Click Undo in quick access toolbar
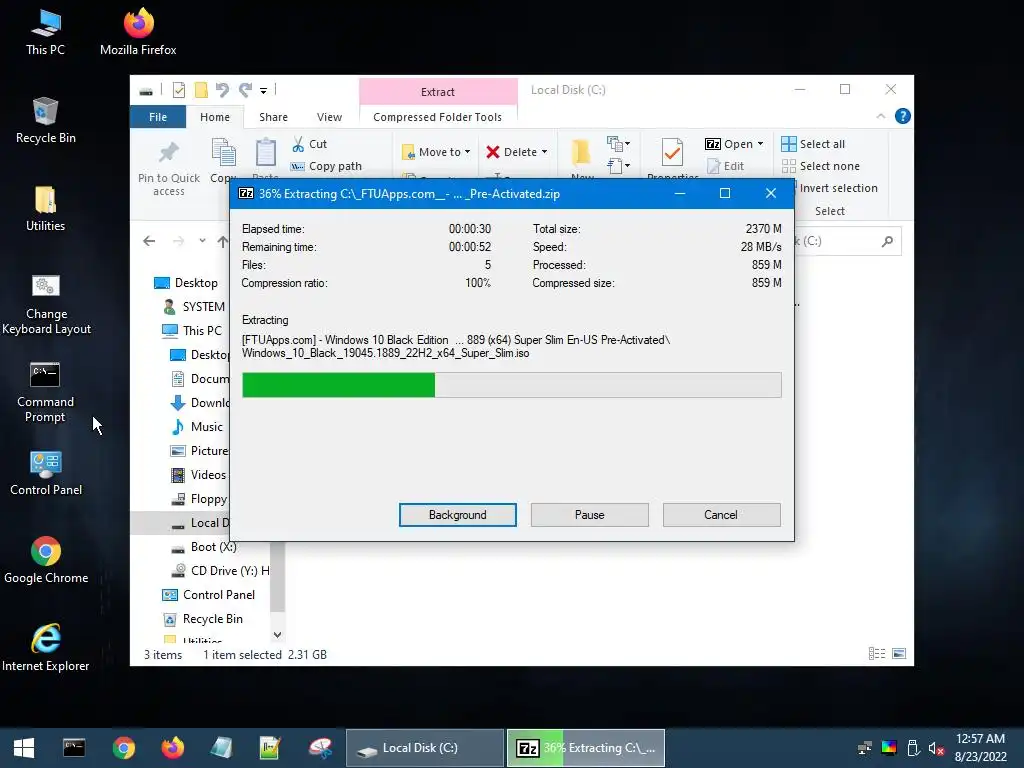This screenshot has width=1024, height=768. pos(222,89)
